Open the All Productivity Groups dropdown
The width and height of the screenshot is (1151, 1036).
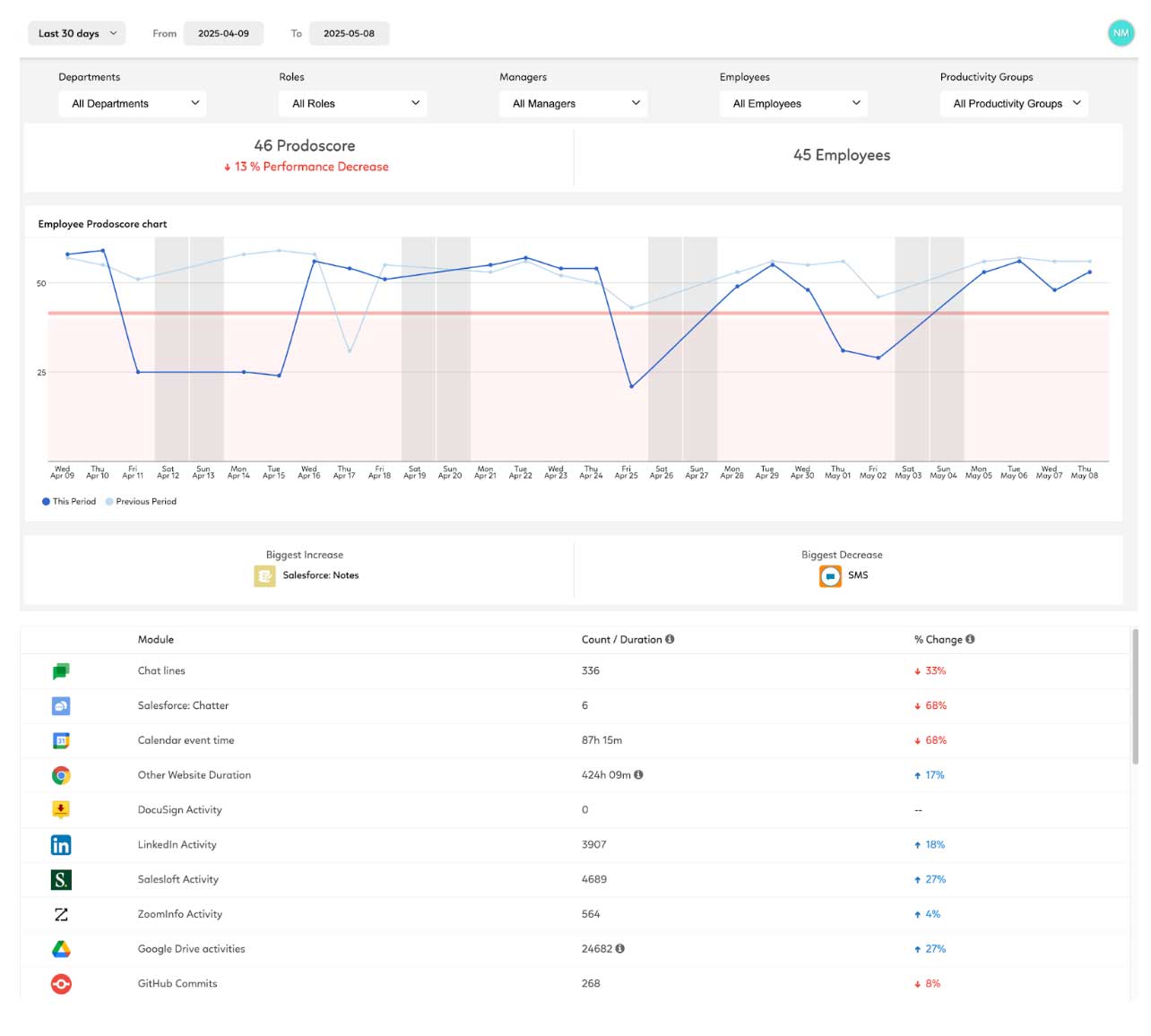pos(1014,103)
